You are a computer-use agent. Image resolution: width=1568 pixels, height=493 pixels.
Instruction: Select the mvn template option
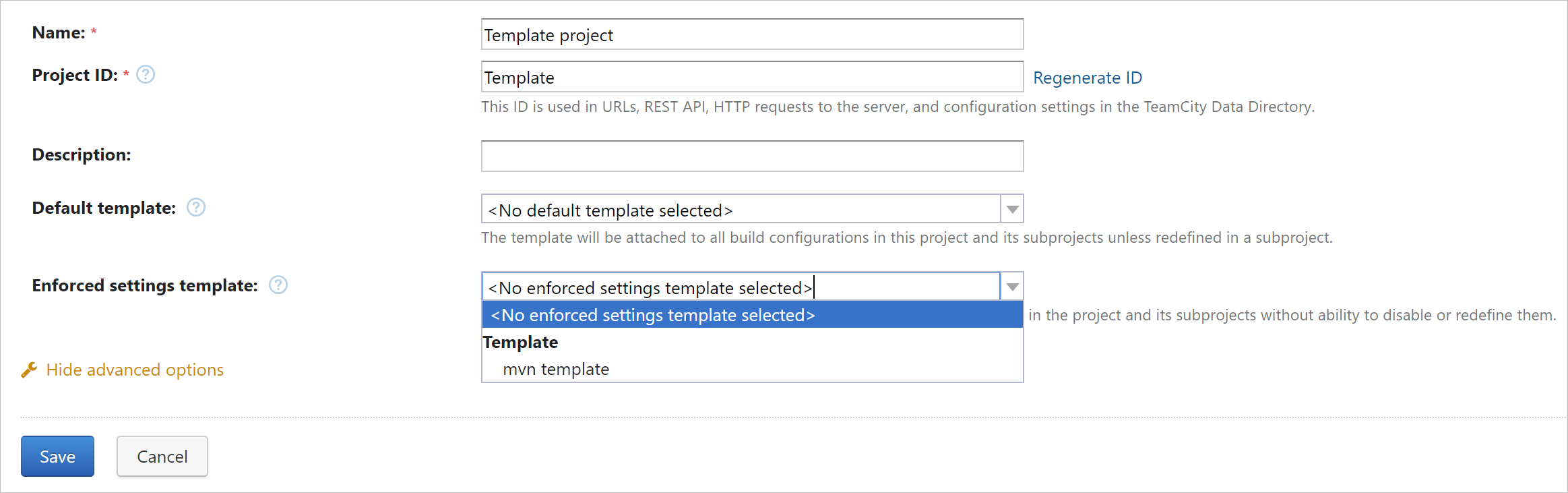[555, 368]
